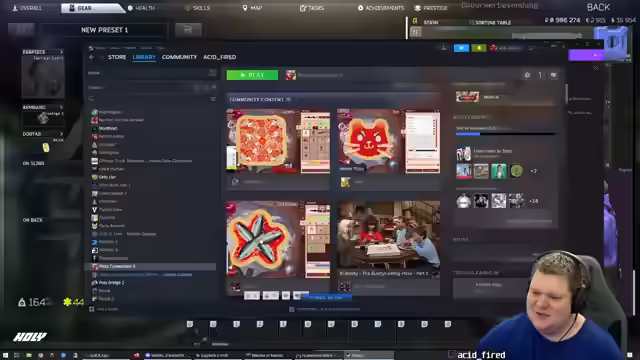Open the red cat pizza screenshot thumbnail
The width and height of the screenshot is (640, 360).
pos(389,141)
